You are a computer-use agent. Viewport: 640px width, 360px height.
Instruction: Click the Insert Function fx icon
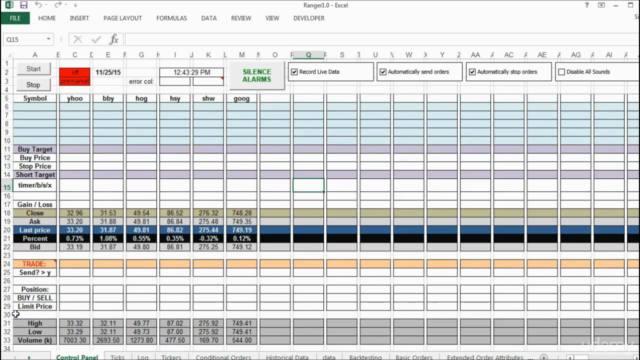114,39
